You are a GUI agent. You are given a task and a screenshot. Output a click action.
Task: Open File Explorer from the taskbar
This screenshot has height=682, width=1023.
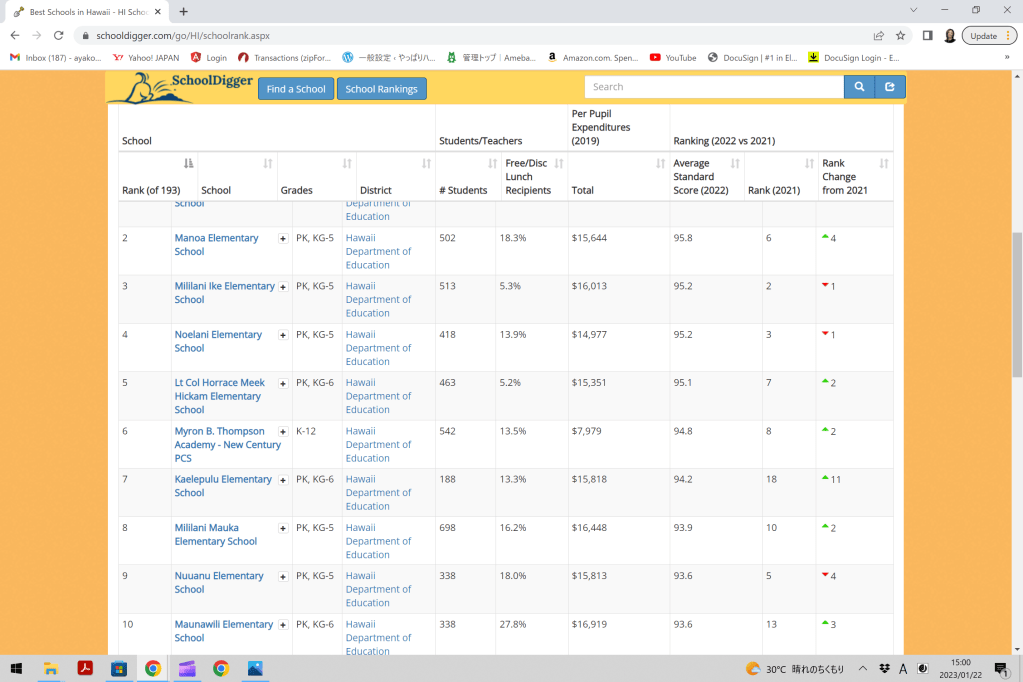(50, 668)
